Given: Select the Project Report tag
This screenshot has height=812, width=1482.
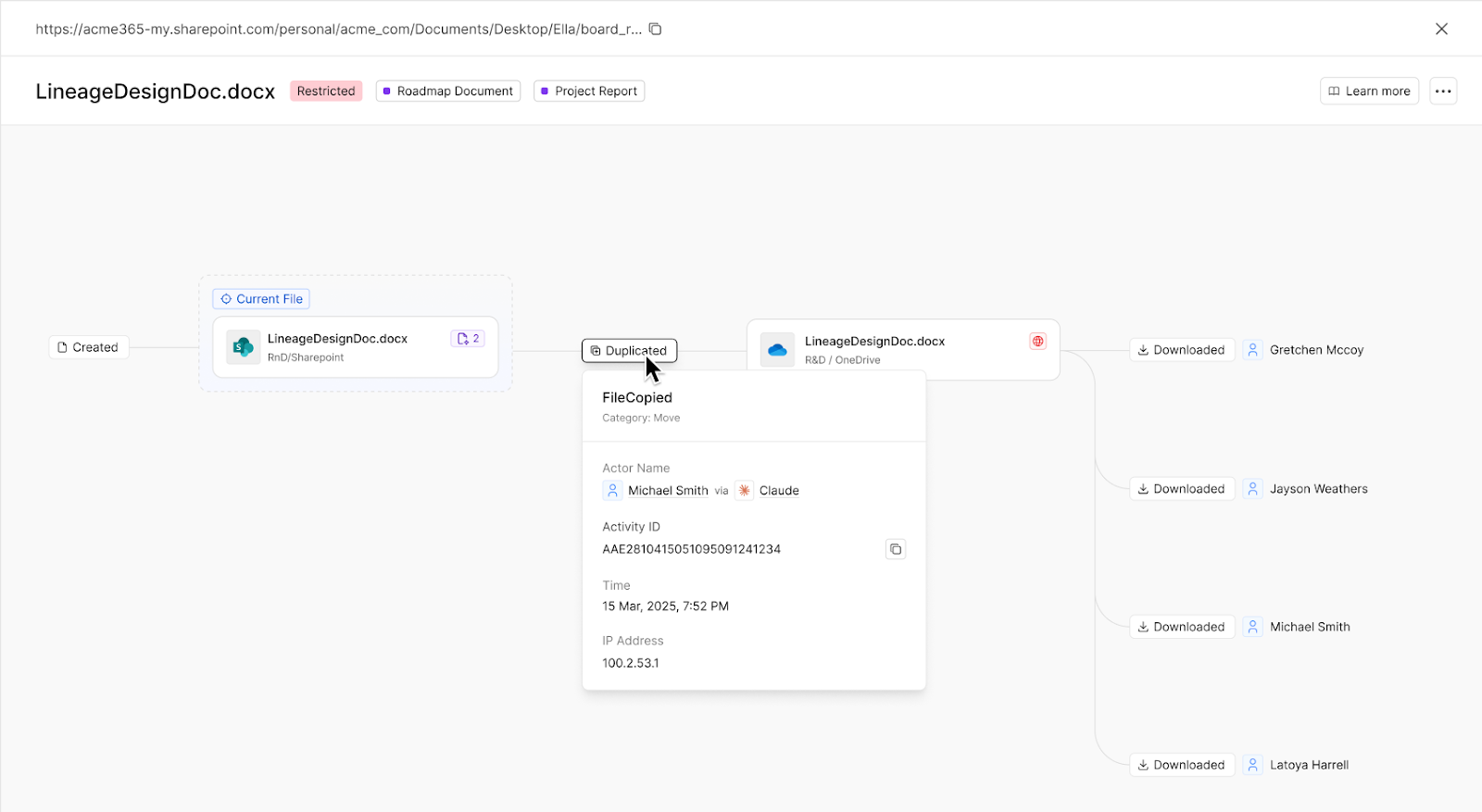Looking at the screenshot, I should click(589, 91).
